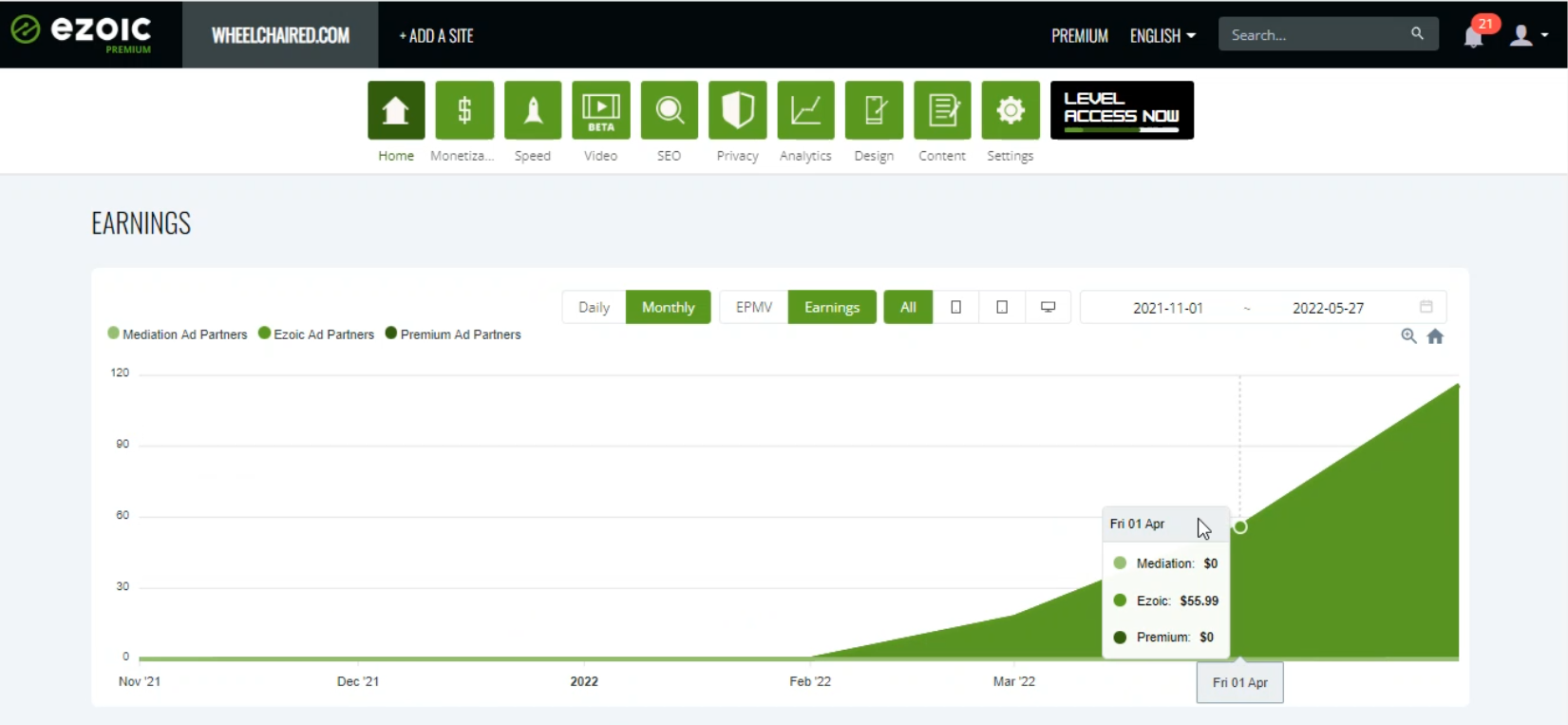
Task: Show Earnings metric
Action: pyautogui.click(x=832, y=307)
